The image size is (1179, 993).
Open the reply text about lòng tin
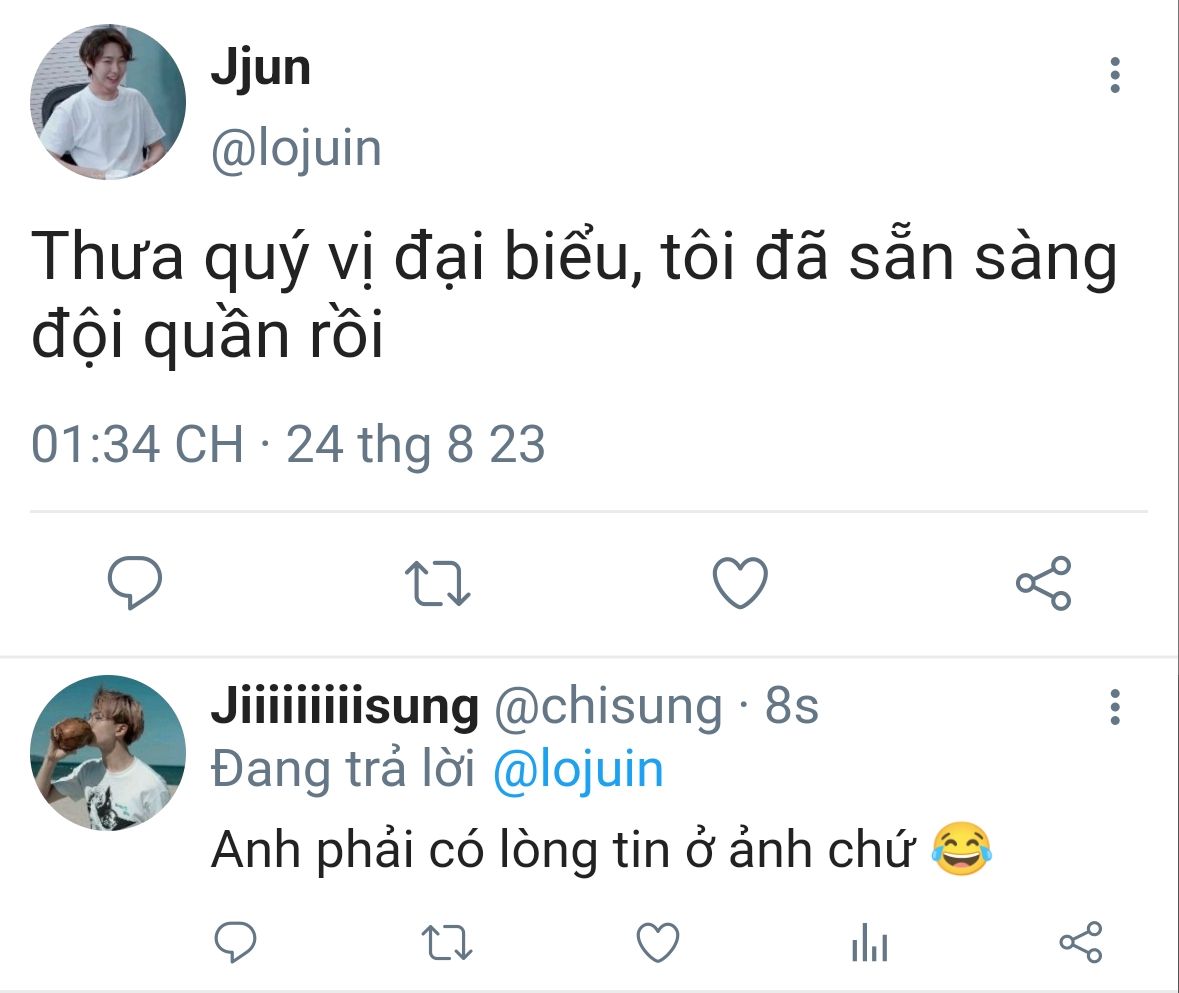tap(562, 851)
